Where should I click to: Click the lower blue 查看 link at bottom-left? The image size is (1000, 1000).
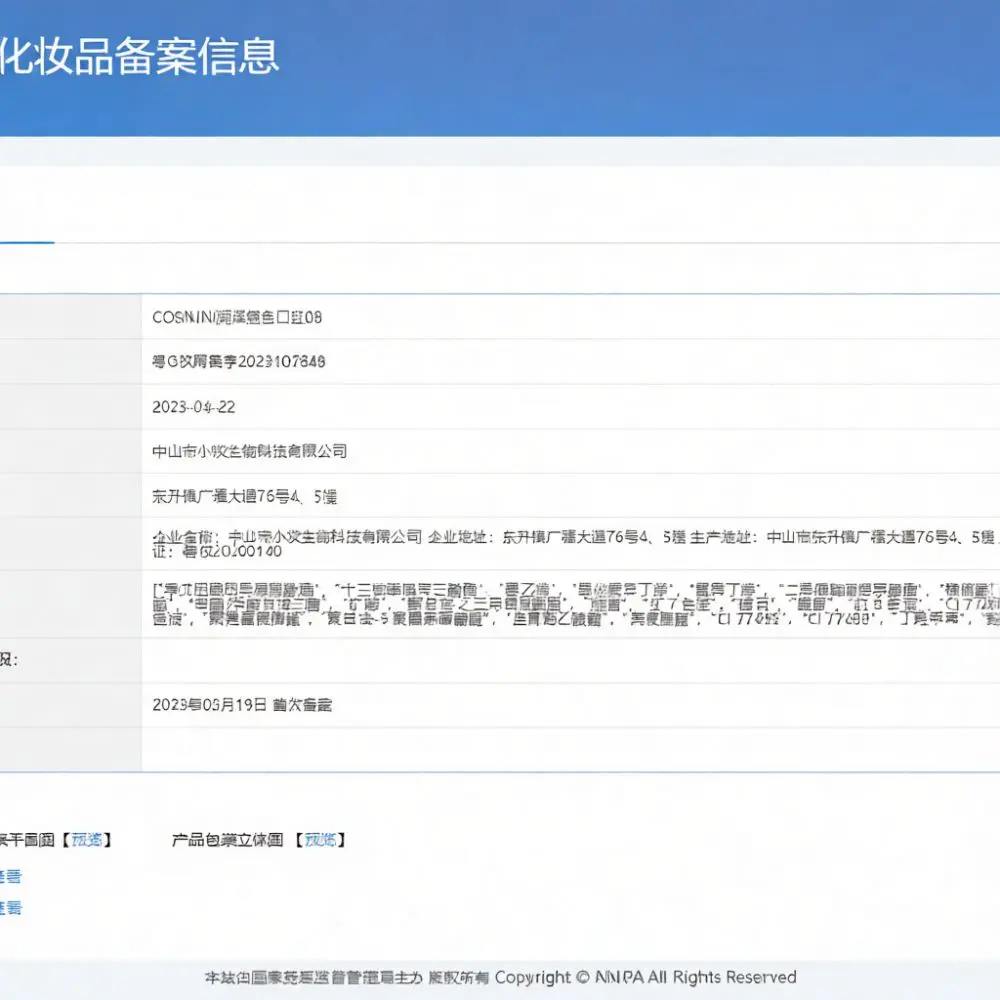10,907
